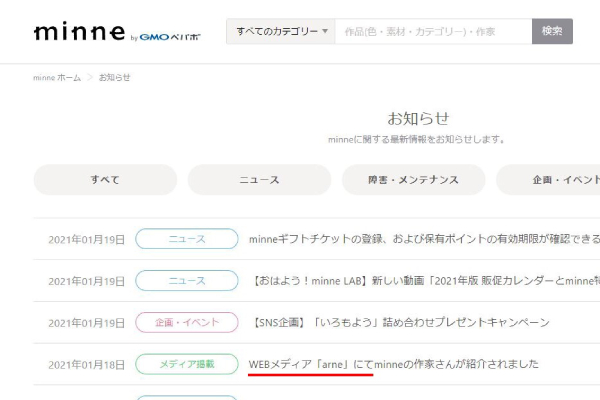Click the 2021年01月18日 date text
Image resolution: width=600 pixels, height=400 pixels.
[x=86, y=365]
